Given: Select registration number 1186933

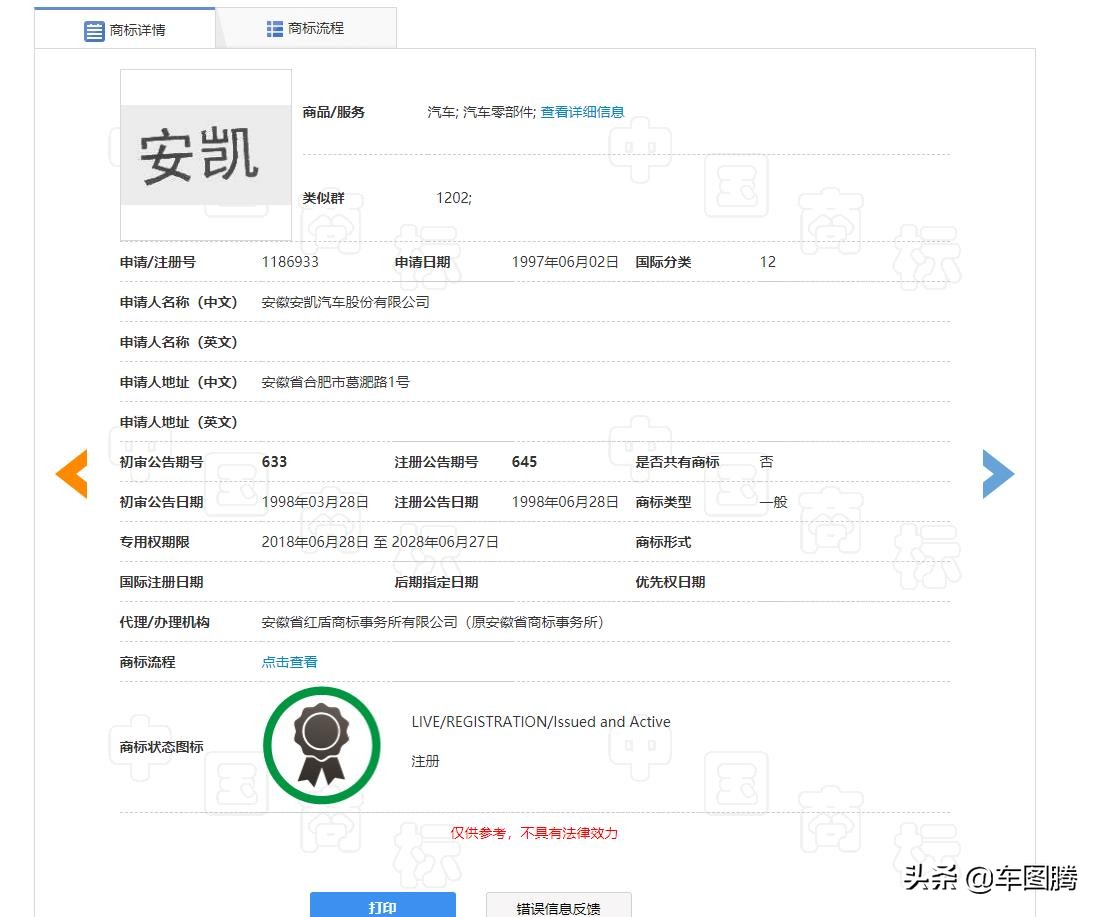Looking at the screenshot, I should point(290,262).
